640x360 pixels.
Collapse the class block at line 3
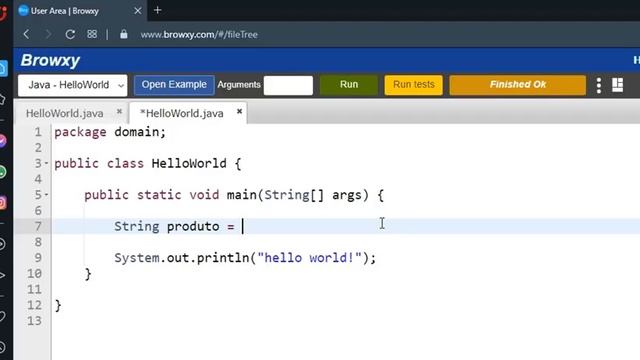(46, 163)
